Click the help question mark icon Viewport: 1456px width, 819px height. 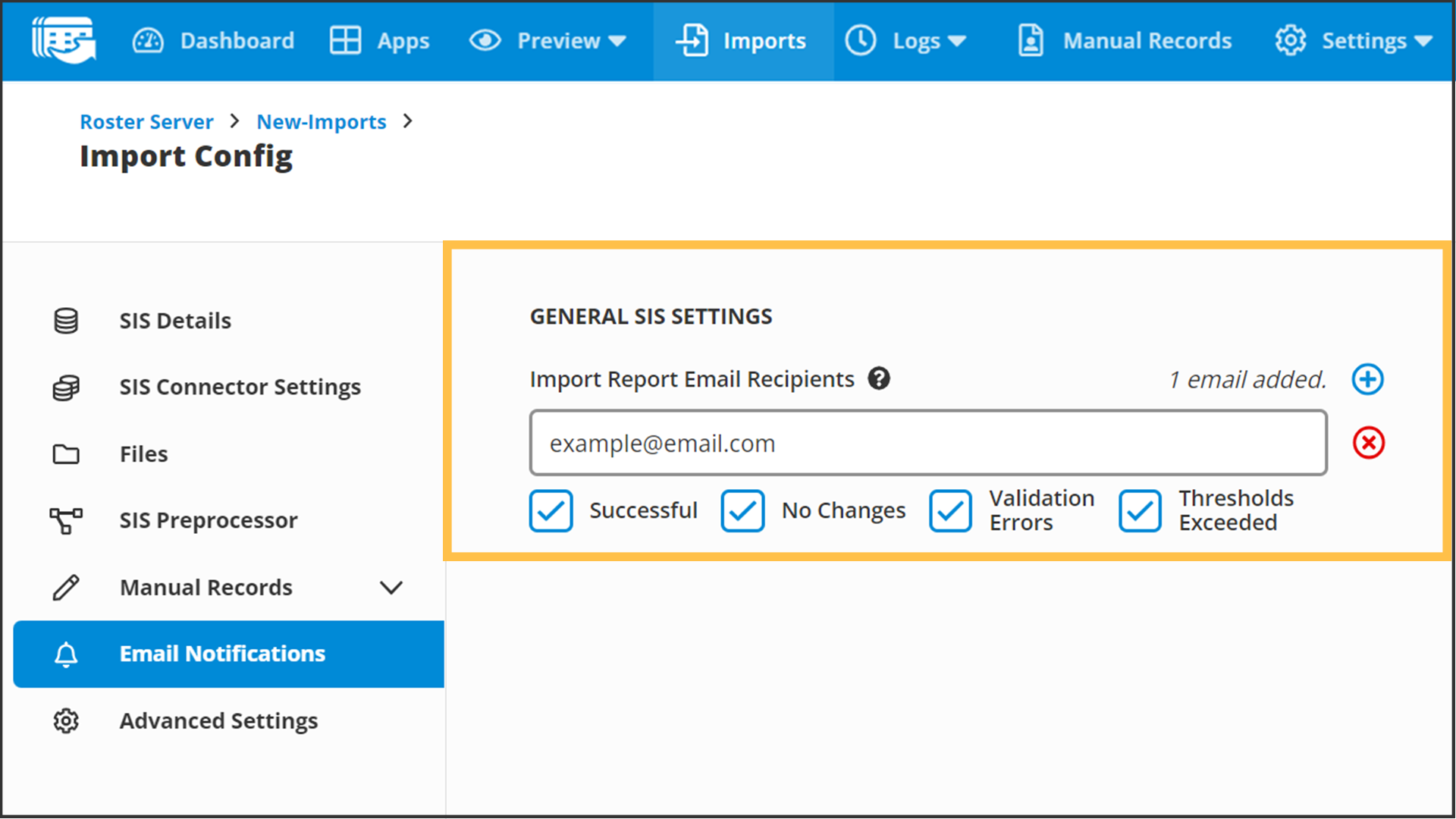point(879,378)
